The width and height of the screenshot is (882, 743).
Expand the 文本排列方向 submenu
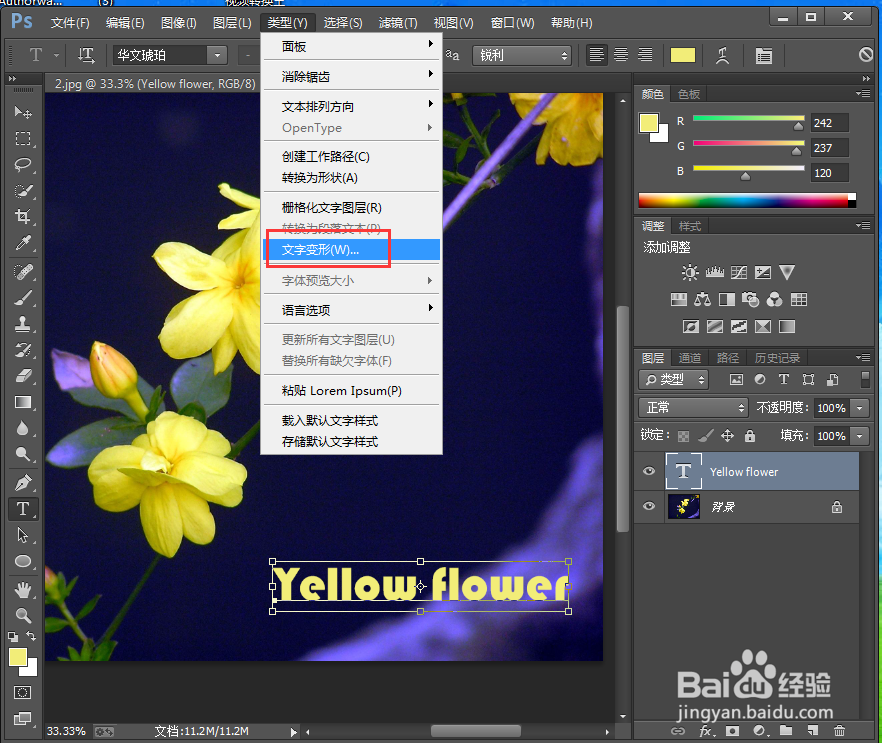[x=353, y=106]
